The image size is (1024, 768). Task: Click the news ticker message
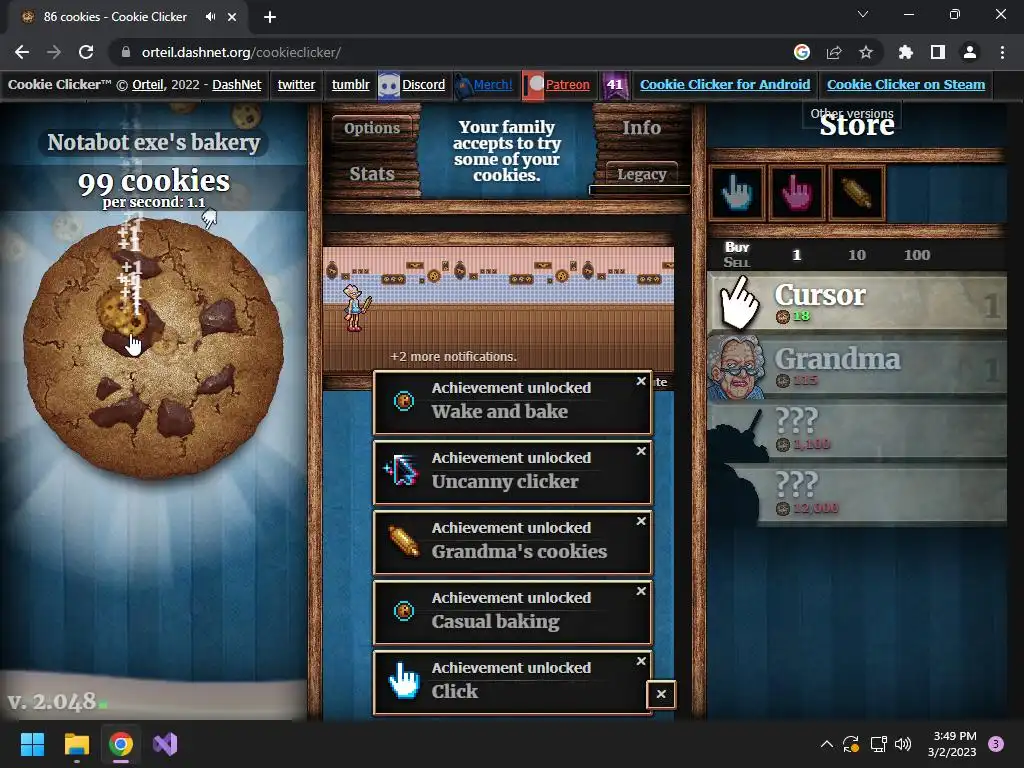coord(506,151)
